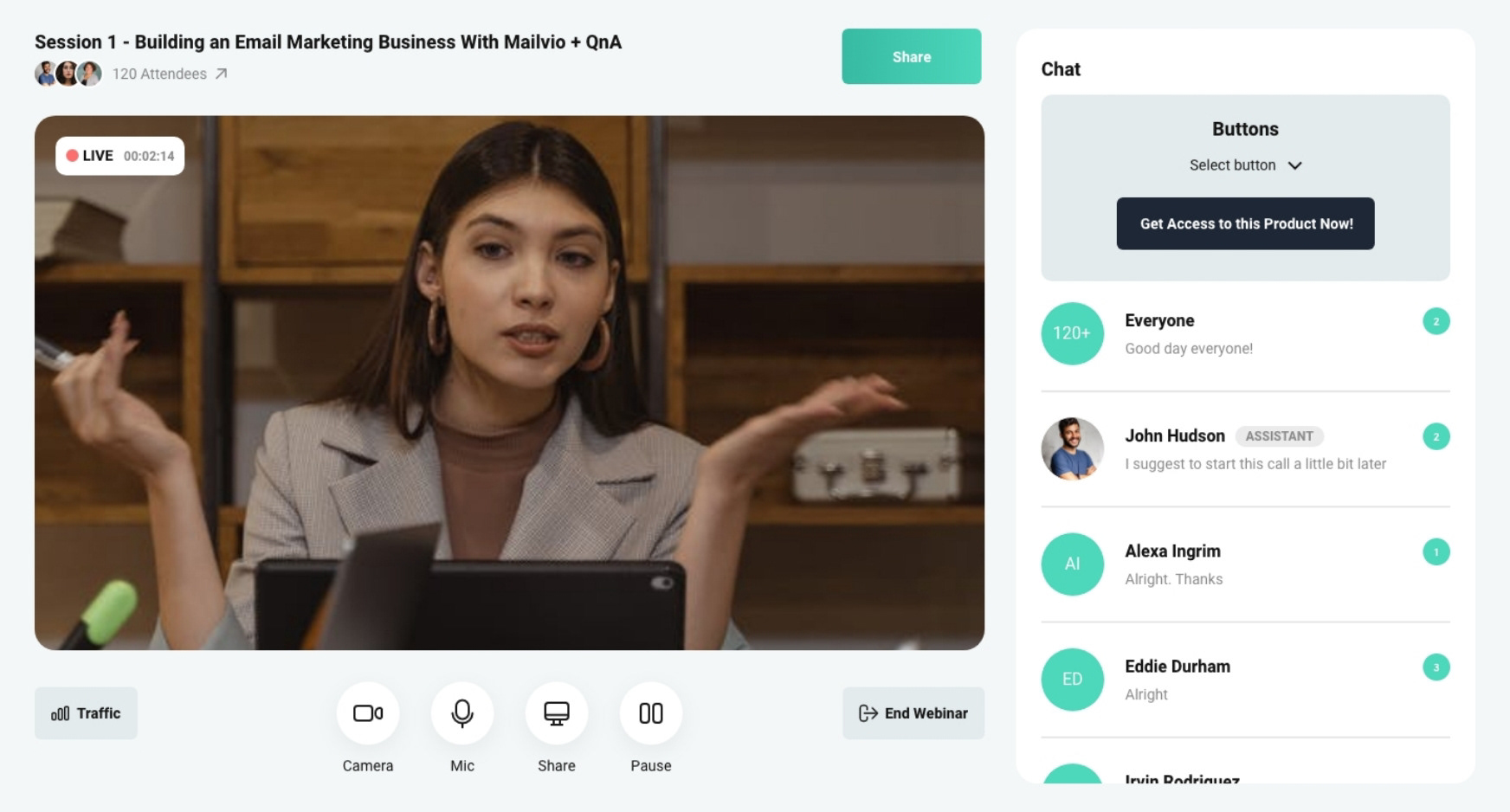The width and height of the screenshot is (1510, 812).
Task: Toggle the Camera button
Action: (368, 713)
